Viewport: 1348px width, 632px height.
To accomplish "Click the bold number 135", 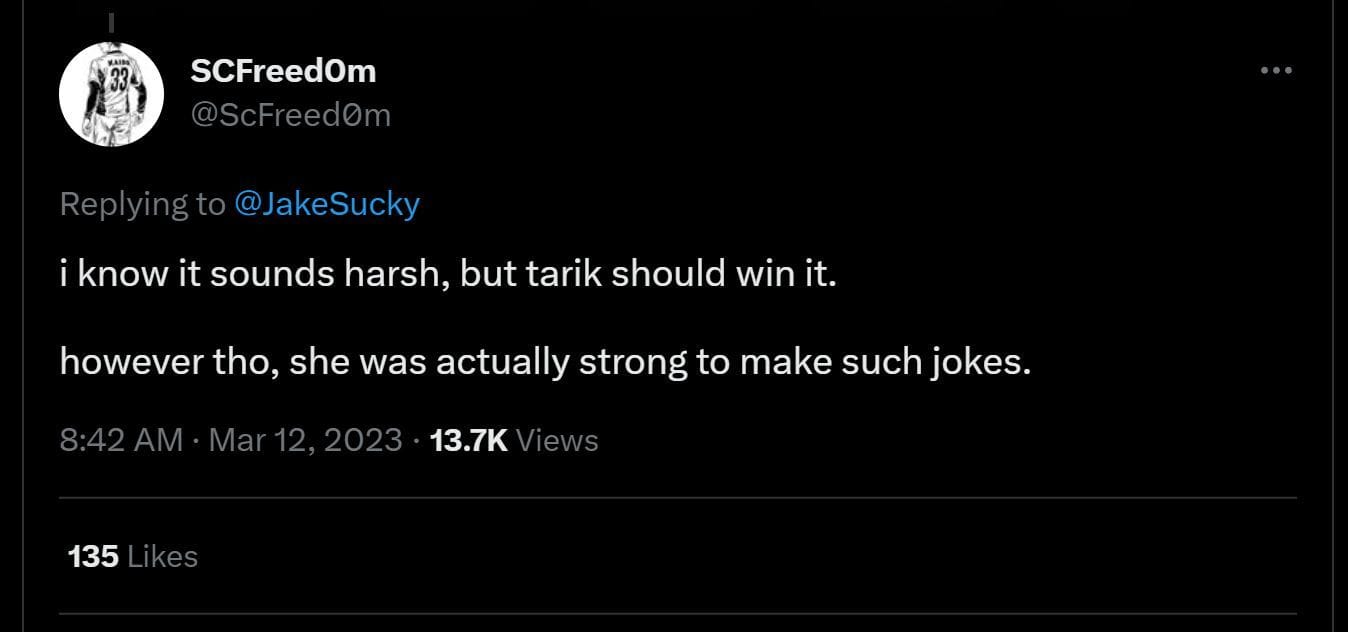I will (94, 556).
